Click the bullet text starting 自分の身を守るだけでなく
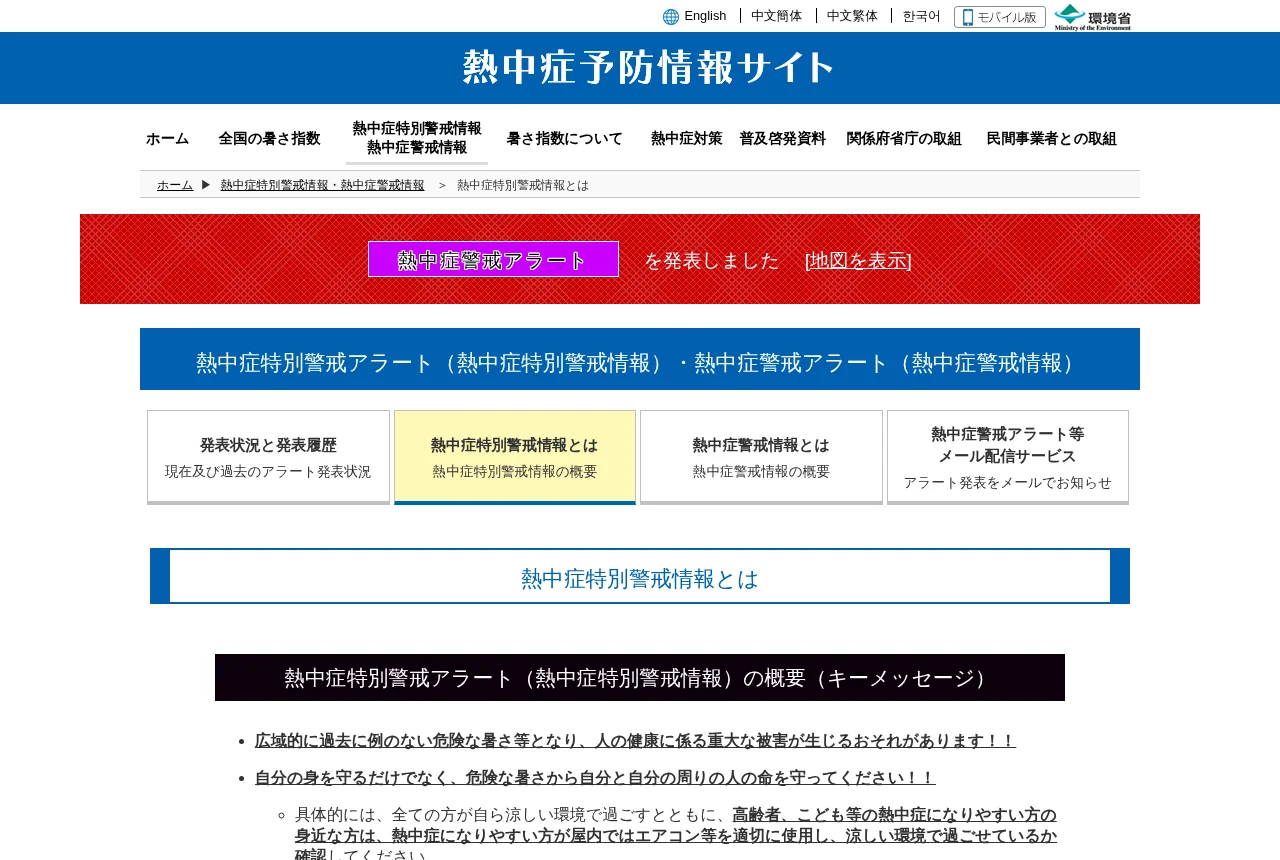Viewport: 1280px width, 860px height. 595,778
